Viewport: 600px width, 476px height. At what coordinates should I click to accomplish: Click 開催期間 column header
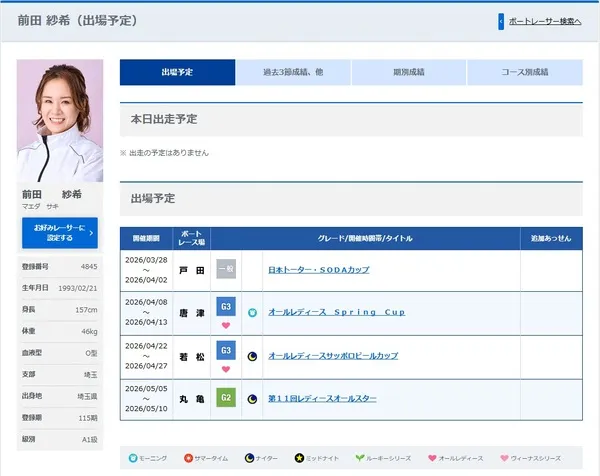pyautogui.click(x=146, y=238)
